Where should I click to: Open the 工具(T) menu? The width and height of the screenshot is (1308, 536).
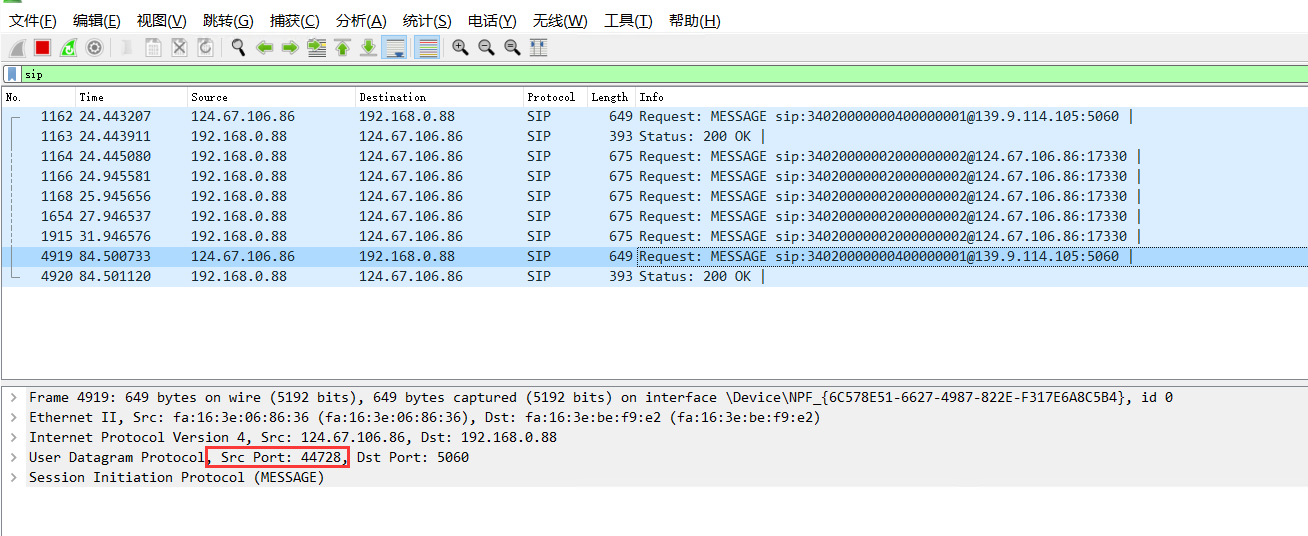(x=629, y=21)
